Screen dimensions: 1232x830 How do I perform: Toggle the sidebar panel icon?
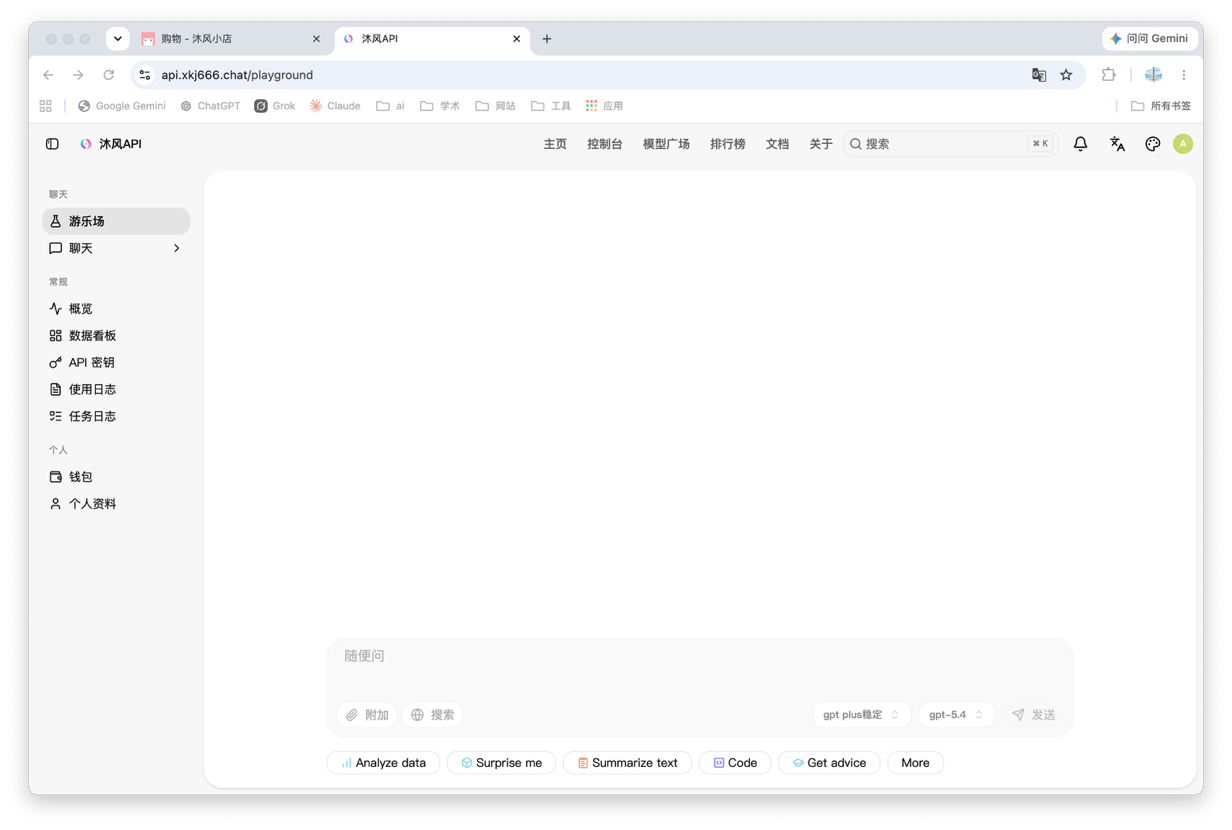click(52, 144)
